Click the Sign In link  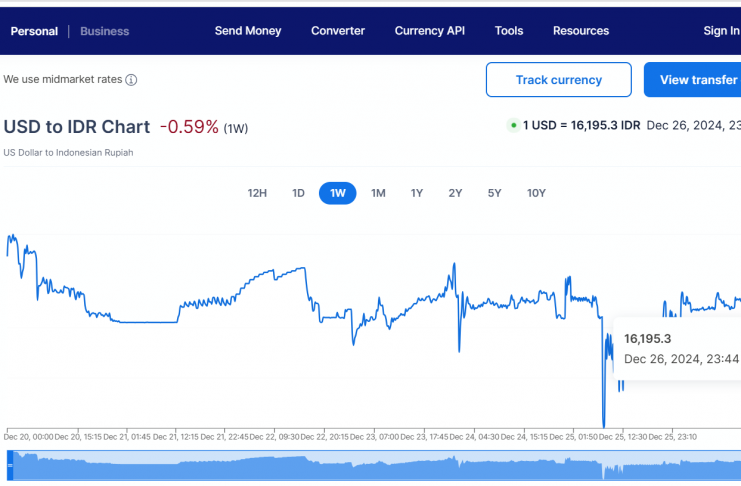(x=720, y=31)
